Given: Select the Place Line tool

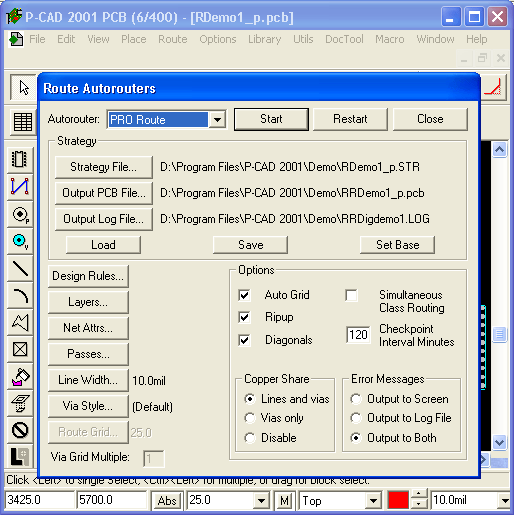Looking at the screenshot, I should click(20, 269).
